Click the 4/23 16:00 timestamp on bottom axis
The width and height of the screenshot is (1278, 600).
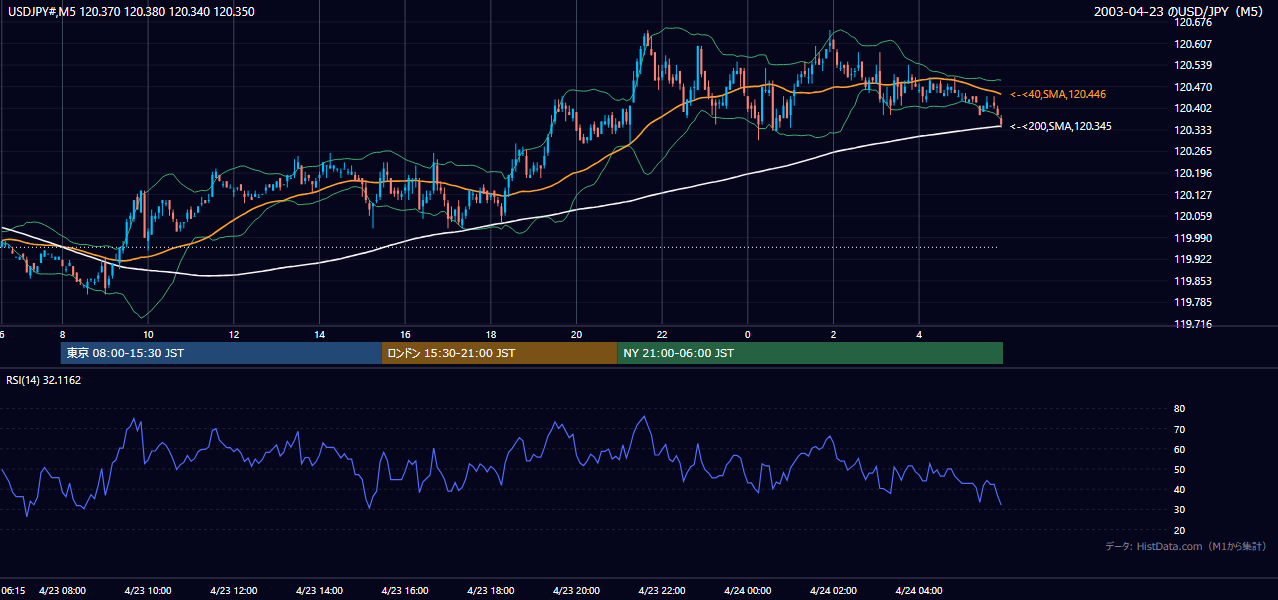[405, 590]
